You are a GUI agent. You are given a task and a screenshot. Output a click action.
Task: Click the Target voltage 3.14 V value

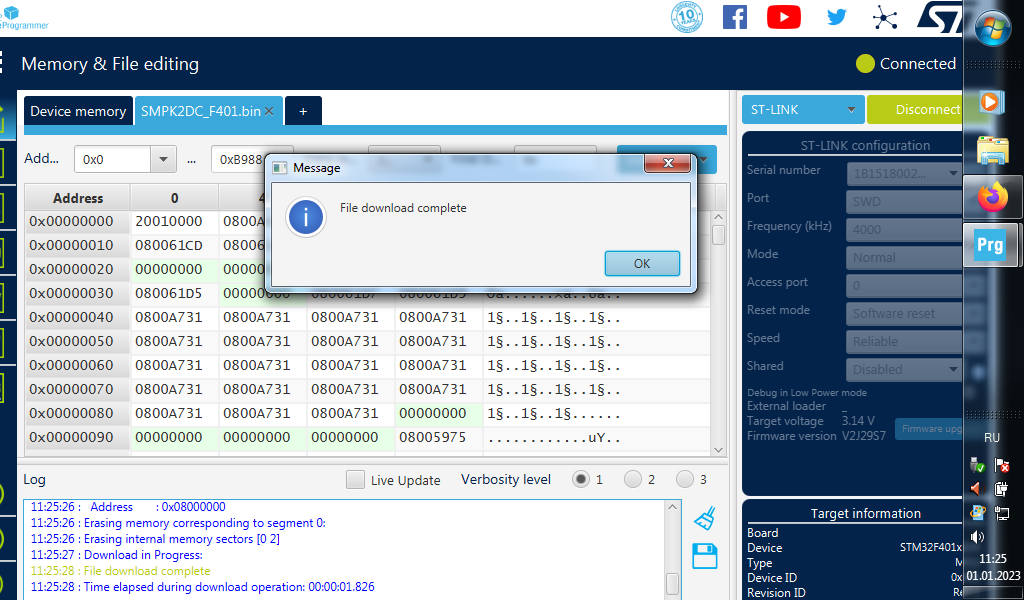click(x=858, y=421)
